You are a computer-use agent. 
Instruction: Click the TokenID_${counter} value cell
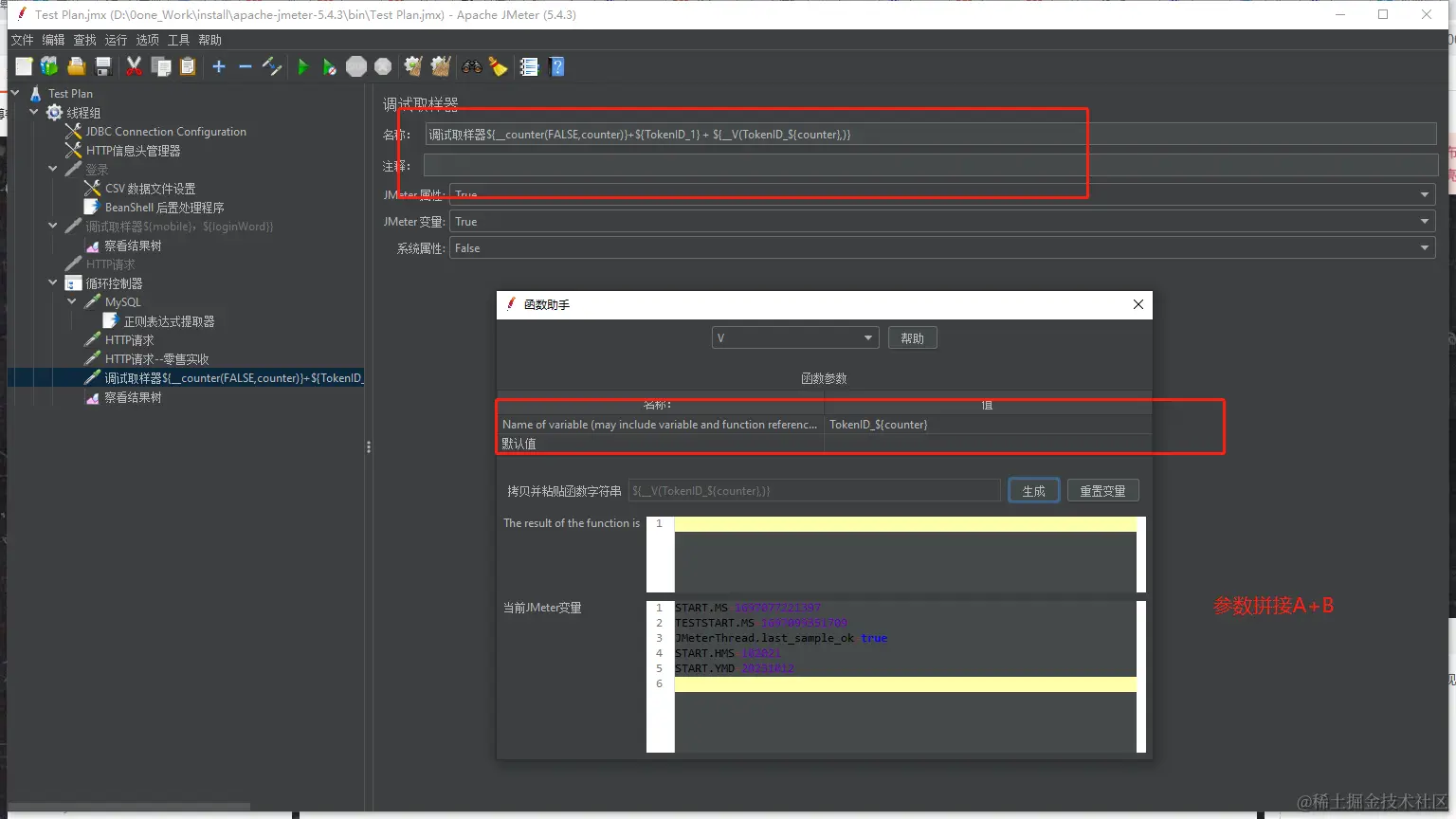(988, 425)
